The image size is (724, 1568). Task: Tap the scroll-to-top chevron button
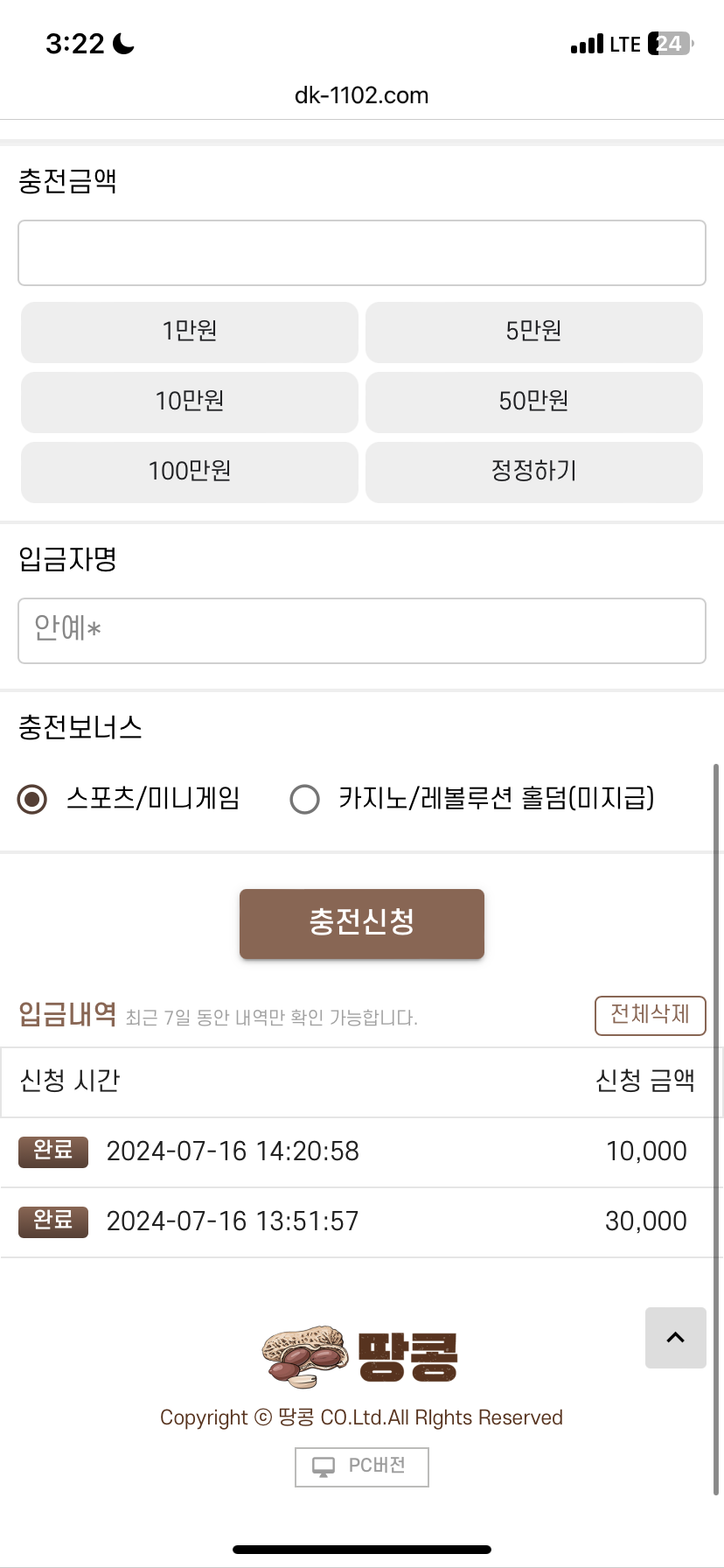point(675,1337)
